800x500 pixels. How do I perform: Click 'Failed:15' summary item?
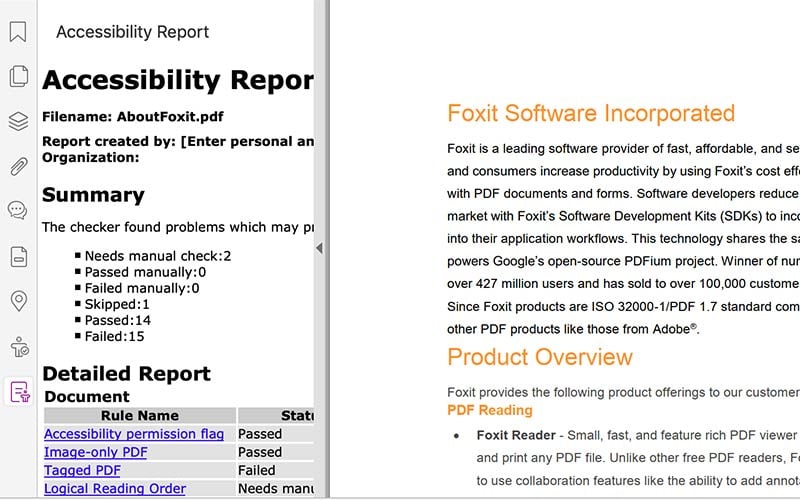(114, 336)
